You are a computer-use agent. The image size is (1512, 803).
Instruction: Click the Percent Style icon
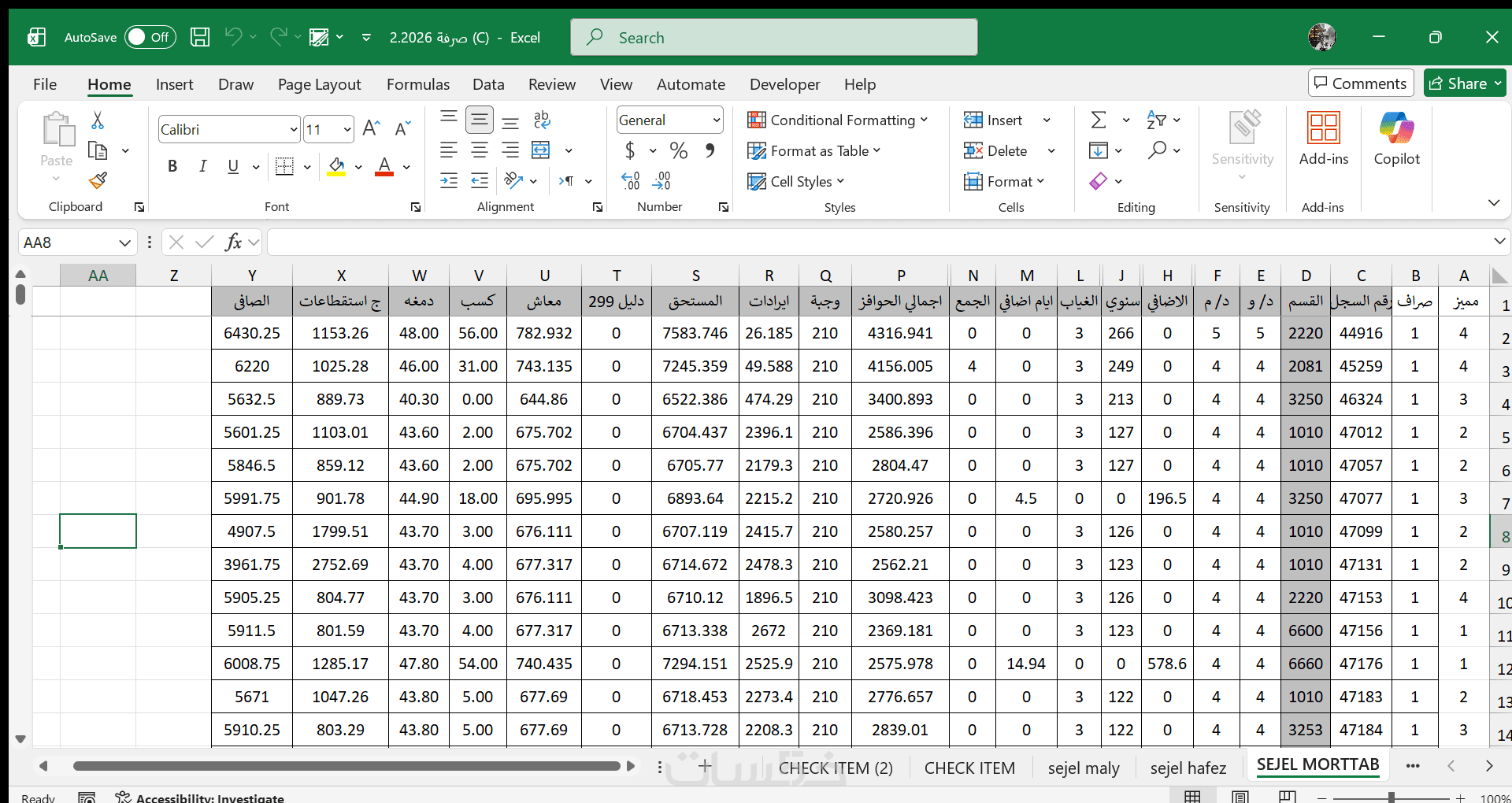[679, 150]
